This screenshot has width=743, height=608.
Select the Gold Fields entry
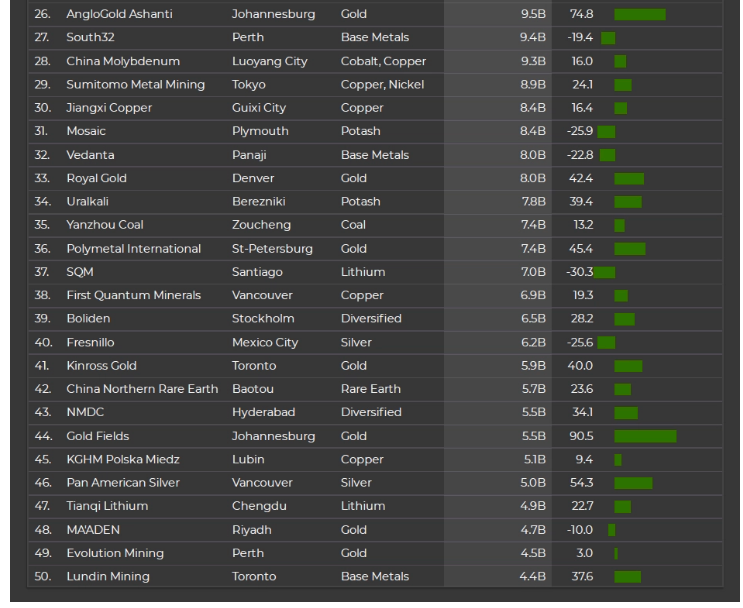(x=98, y=436)
